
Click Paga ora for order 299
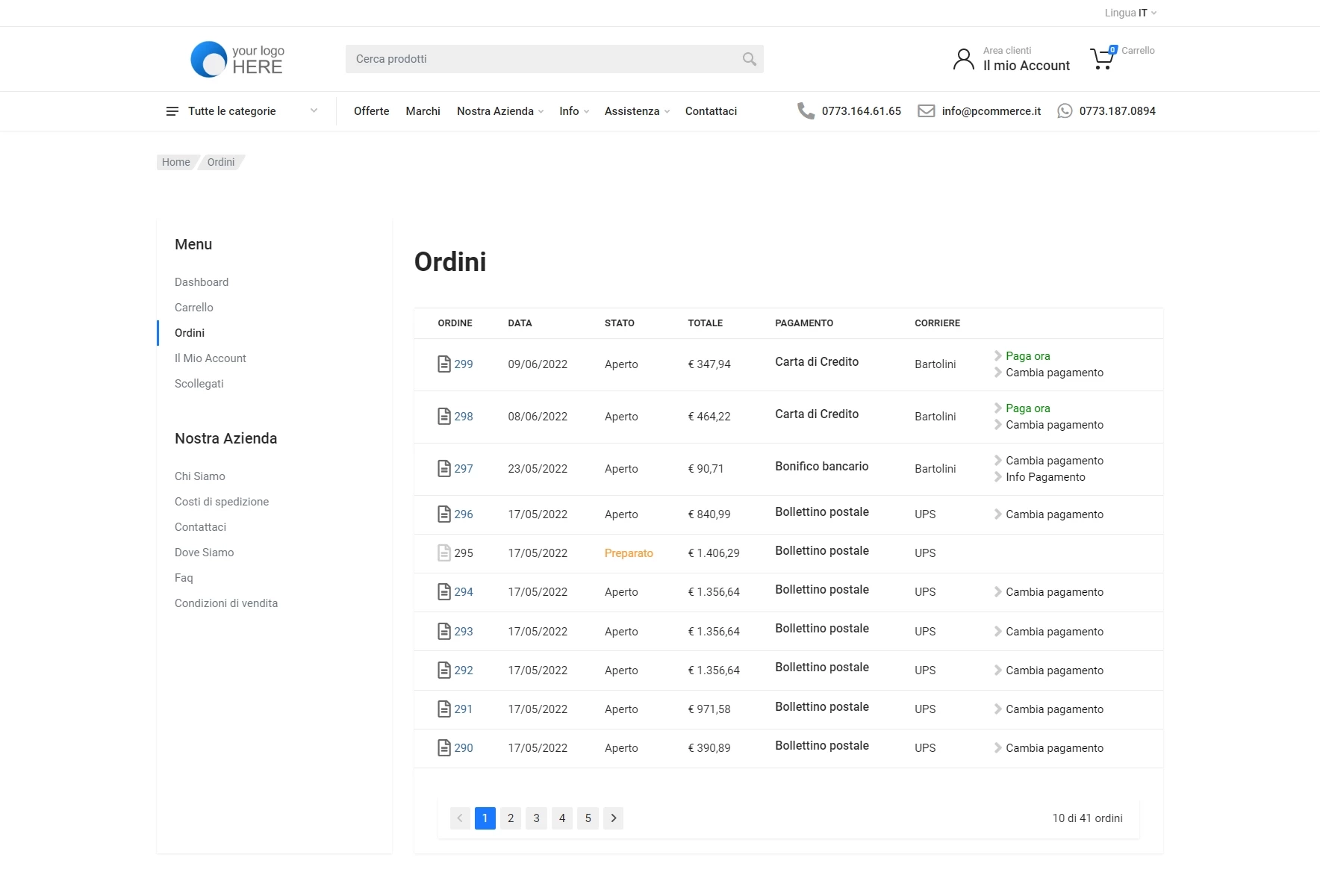[1028, 356]
